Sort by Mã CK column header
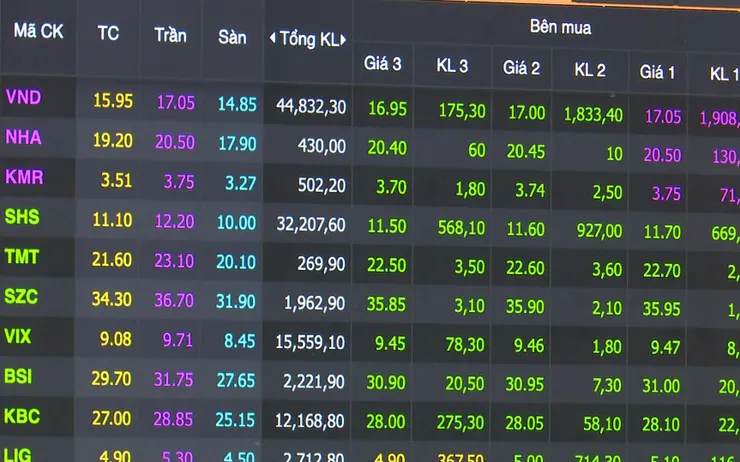Image resolution: width=740 pixels, height=462 pixels. 38,31
